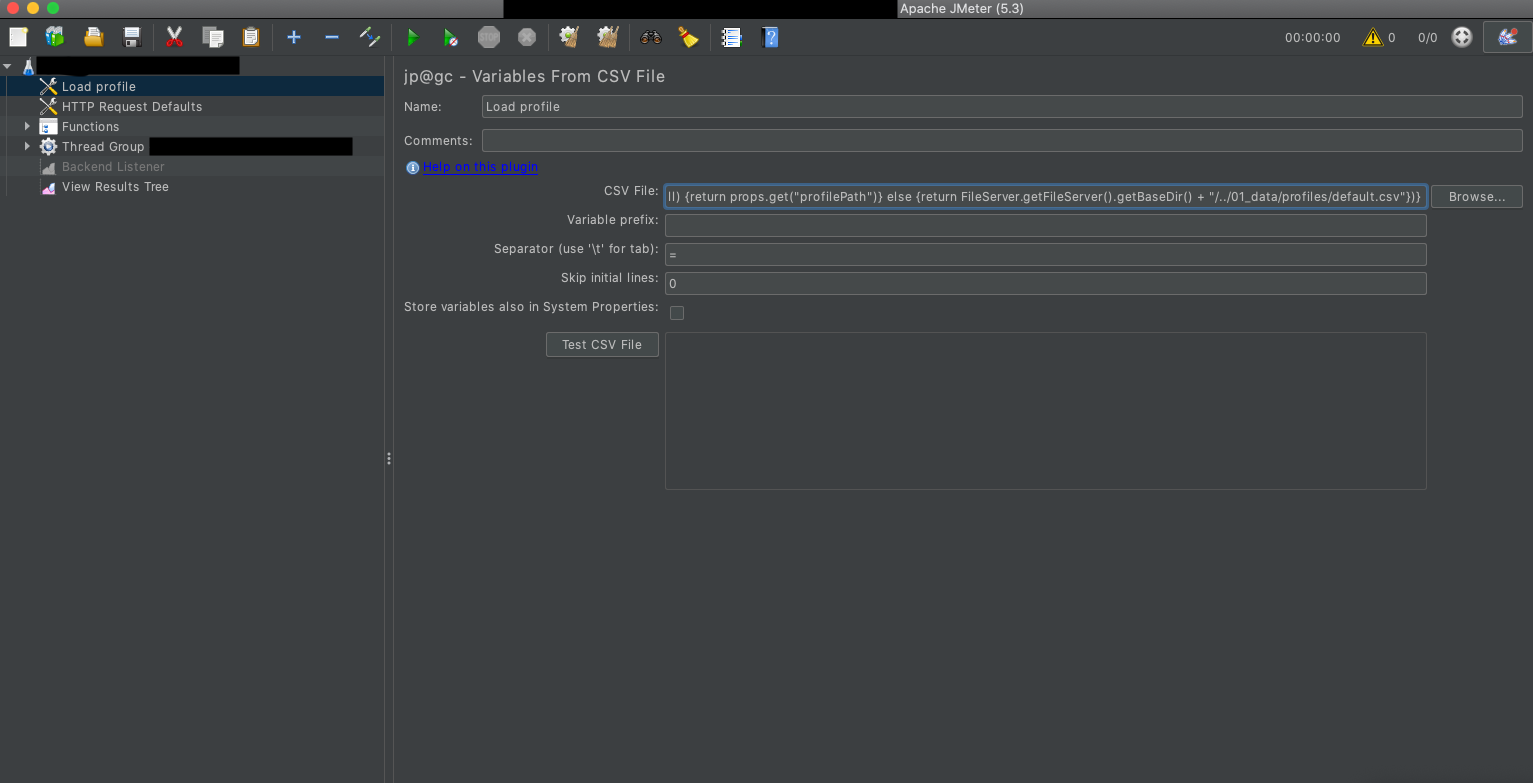Expand the Thread Group node
The height and width of the screenshot is (783, 1533).
pos(28,147)
